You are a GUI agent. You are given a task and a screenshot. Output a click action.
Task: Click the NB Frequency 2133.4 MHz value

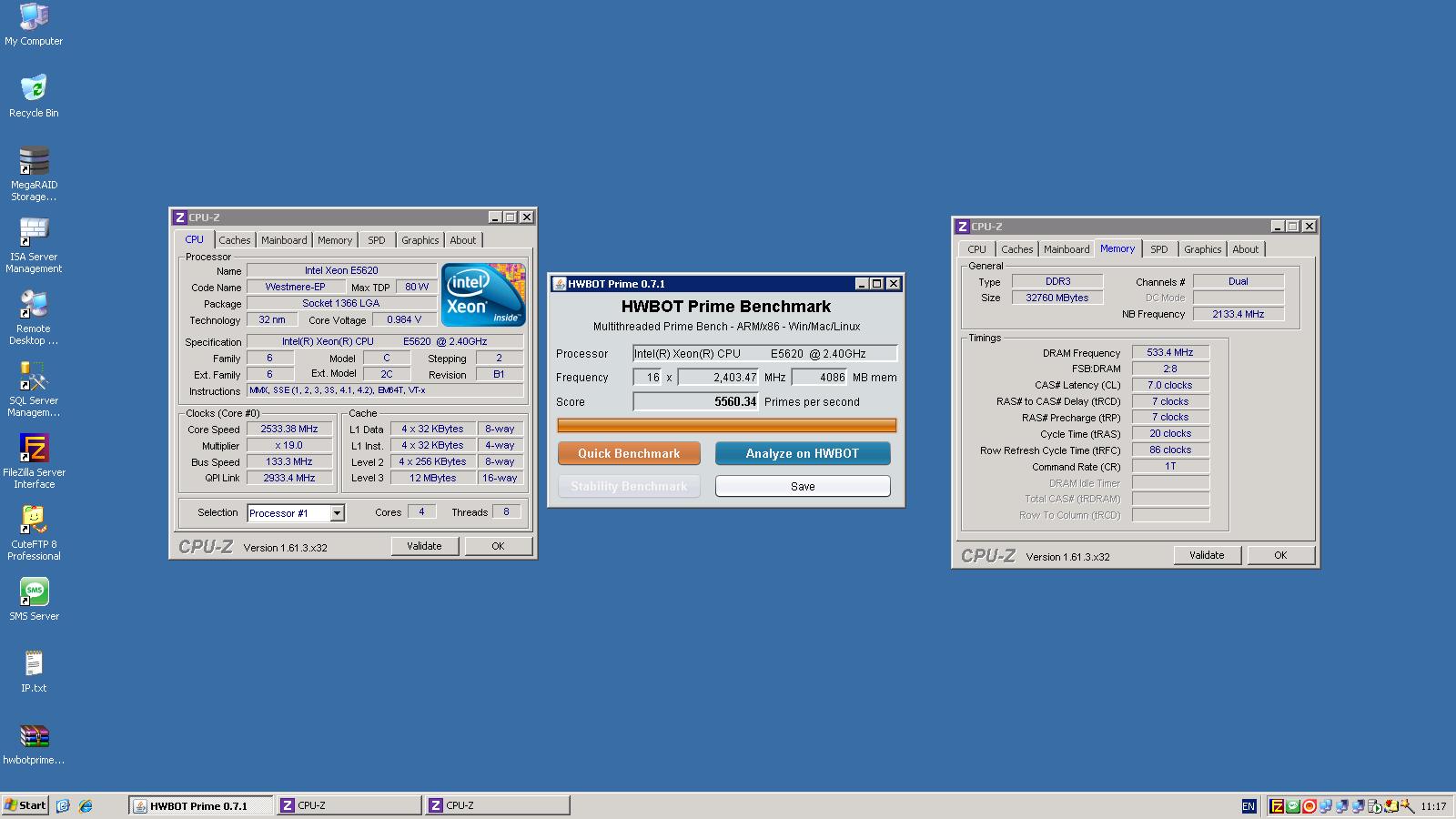[x=1239, y=314]
